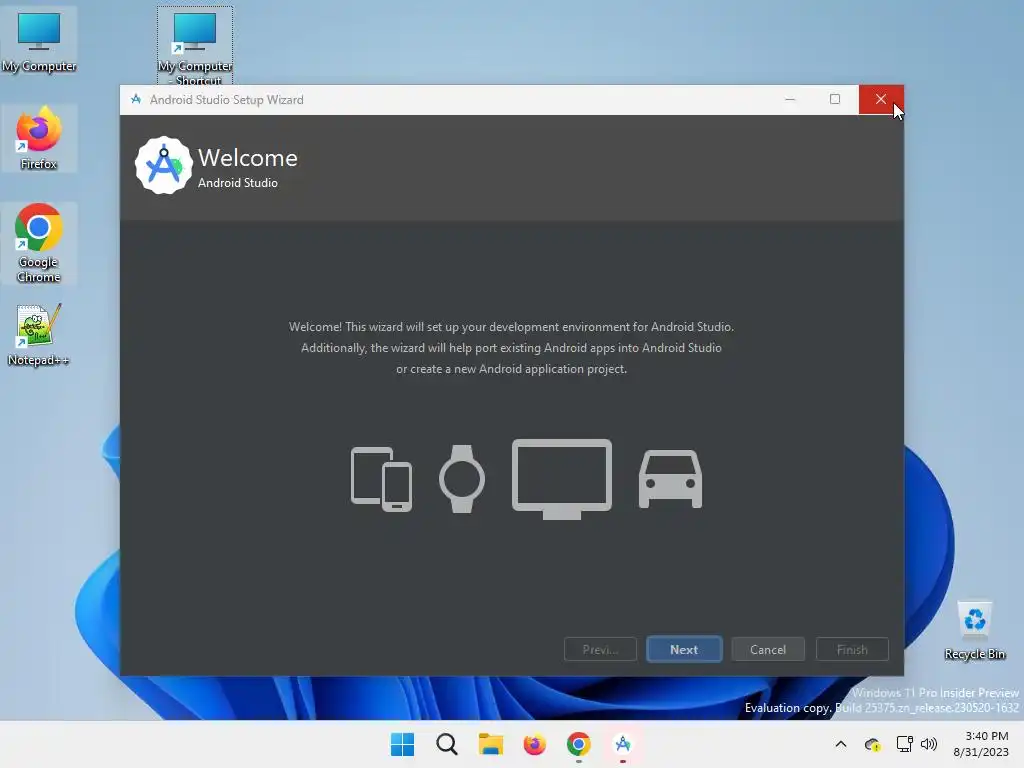The height and width of the screenshot is (768, 1024).
Task: Click the 'Welcome' heading text
Action: (248, 158)
